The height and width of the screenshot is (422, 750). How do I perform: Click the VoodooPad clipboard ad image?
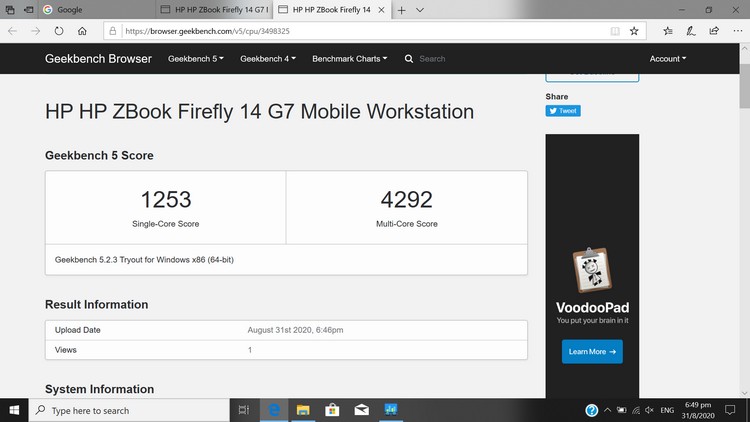pos(592,270)
